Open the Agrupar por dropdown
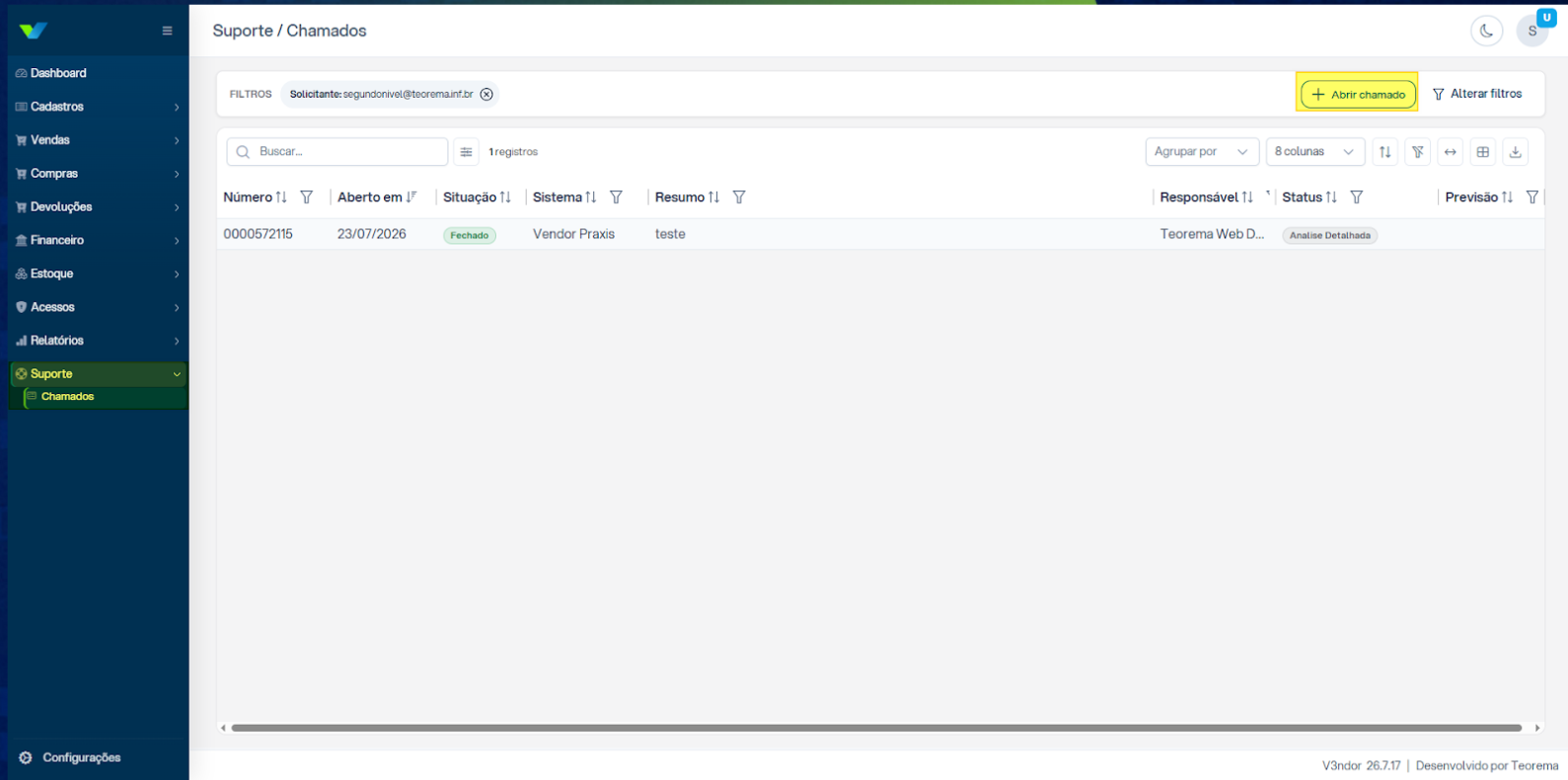The width and height of the screenshot is (1568, 780). 1202,151
